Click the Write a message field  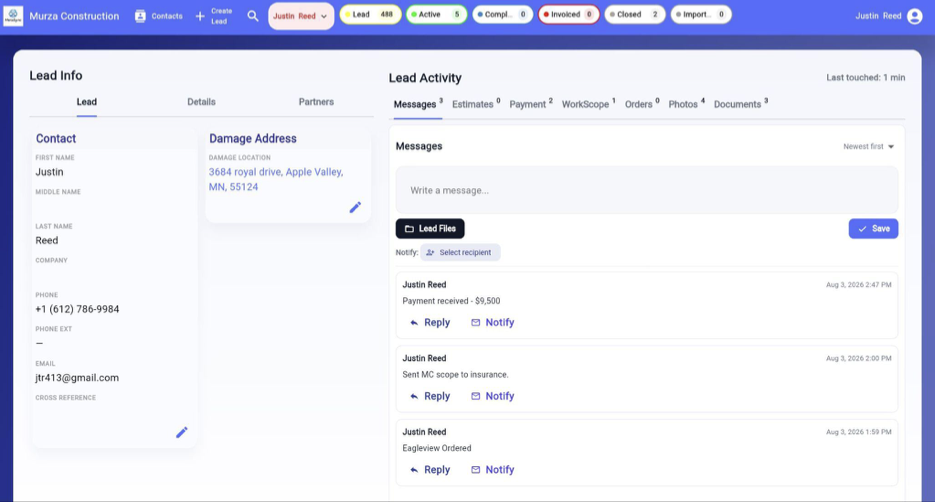(x=646, y=190)
